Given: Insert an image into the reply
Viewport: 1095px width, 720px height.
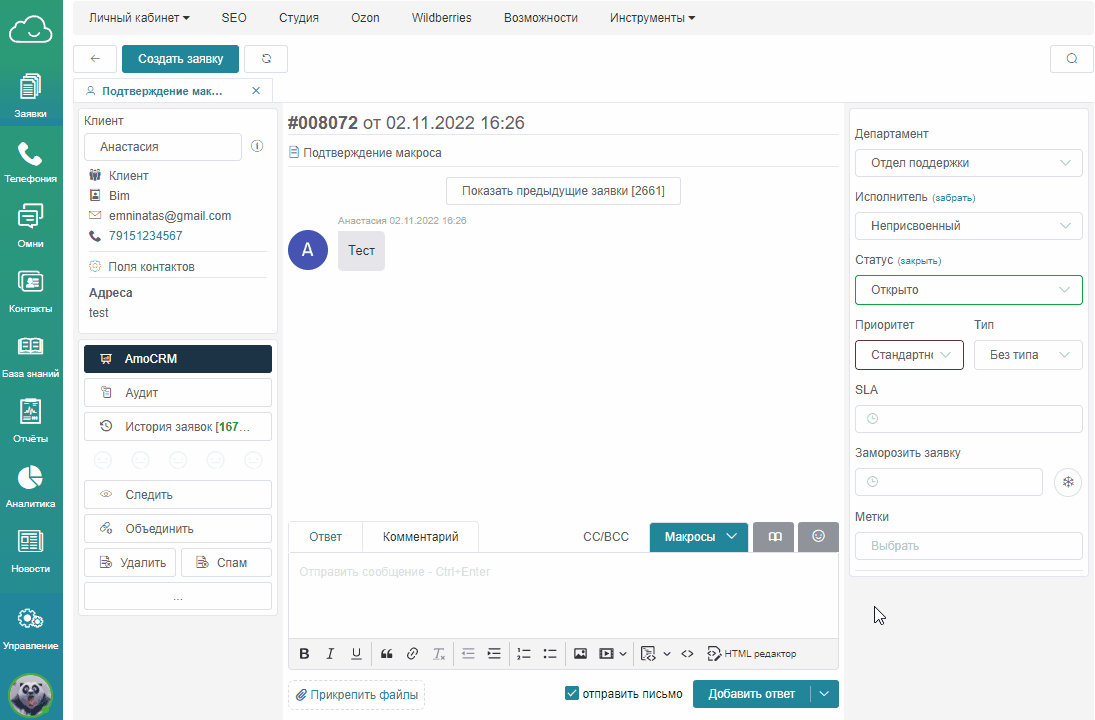Looking at the screenshot, I should [x=580, y=654].
